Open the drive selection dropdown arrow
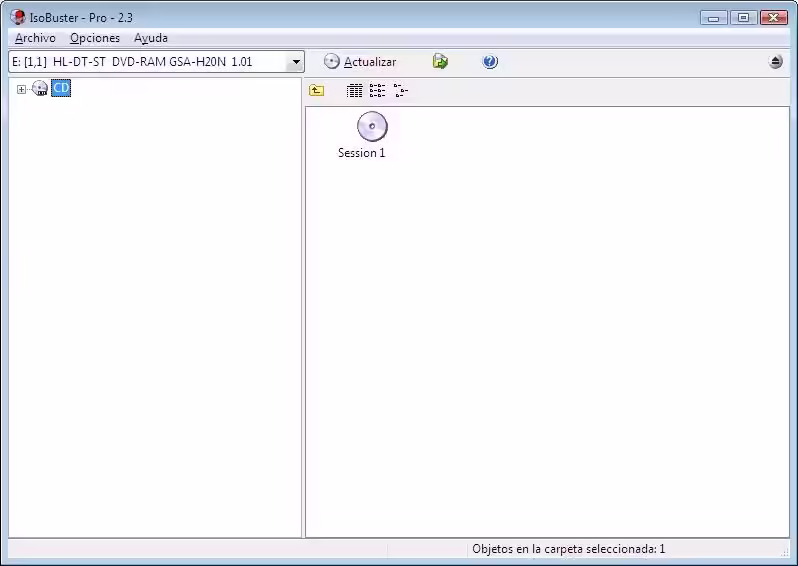798x566 pixels. coord(296,62)
